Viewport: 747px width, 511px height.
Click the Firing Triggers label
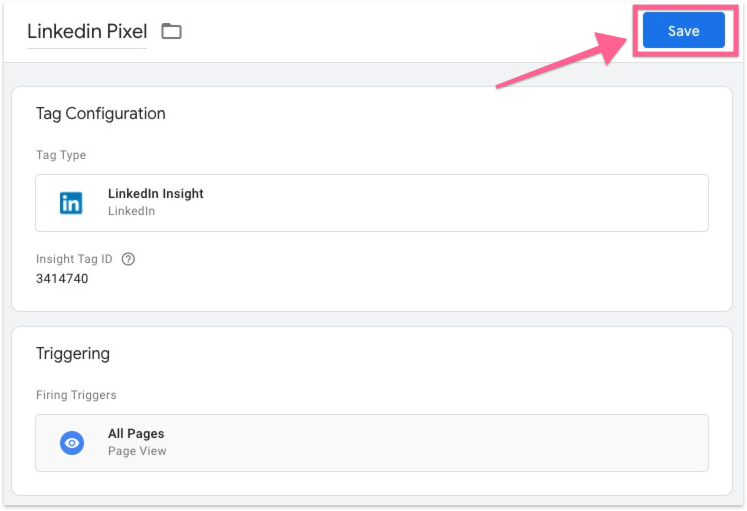pos(76,395)
